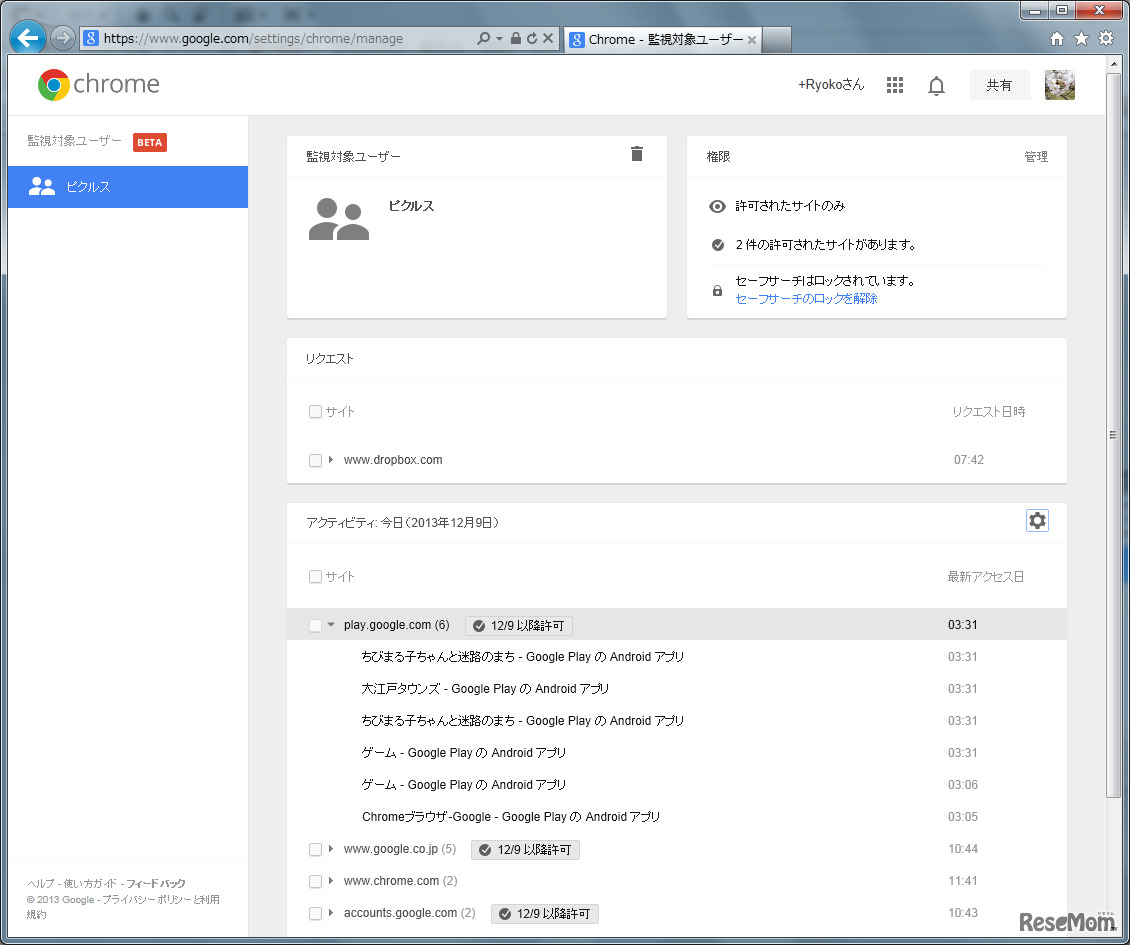Click the trash icon to delete supervised user
Screen dimensions: 1130x945
[637, 154]
